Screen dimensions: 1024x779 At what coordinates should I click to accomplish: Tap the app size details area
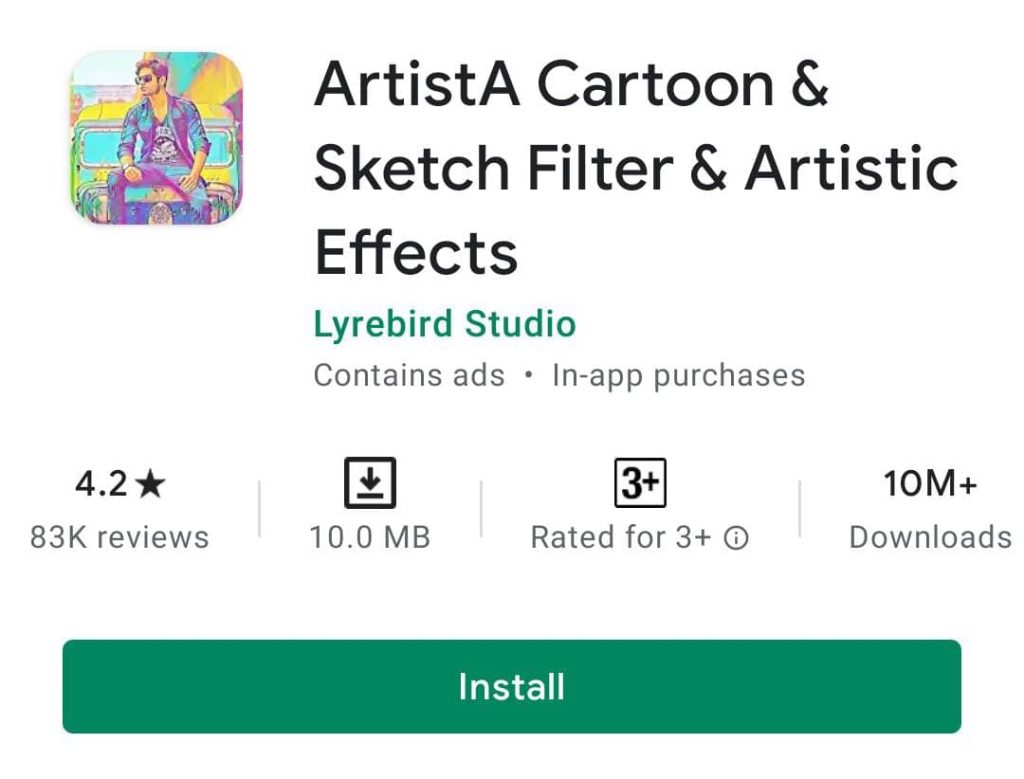[x=370, y=510]
